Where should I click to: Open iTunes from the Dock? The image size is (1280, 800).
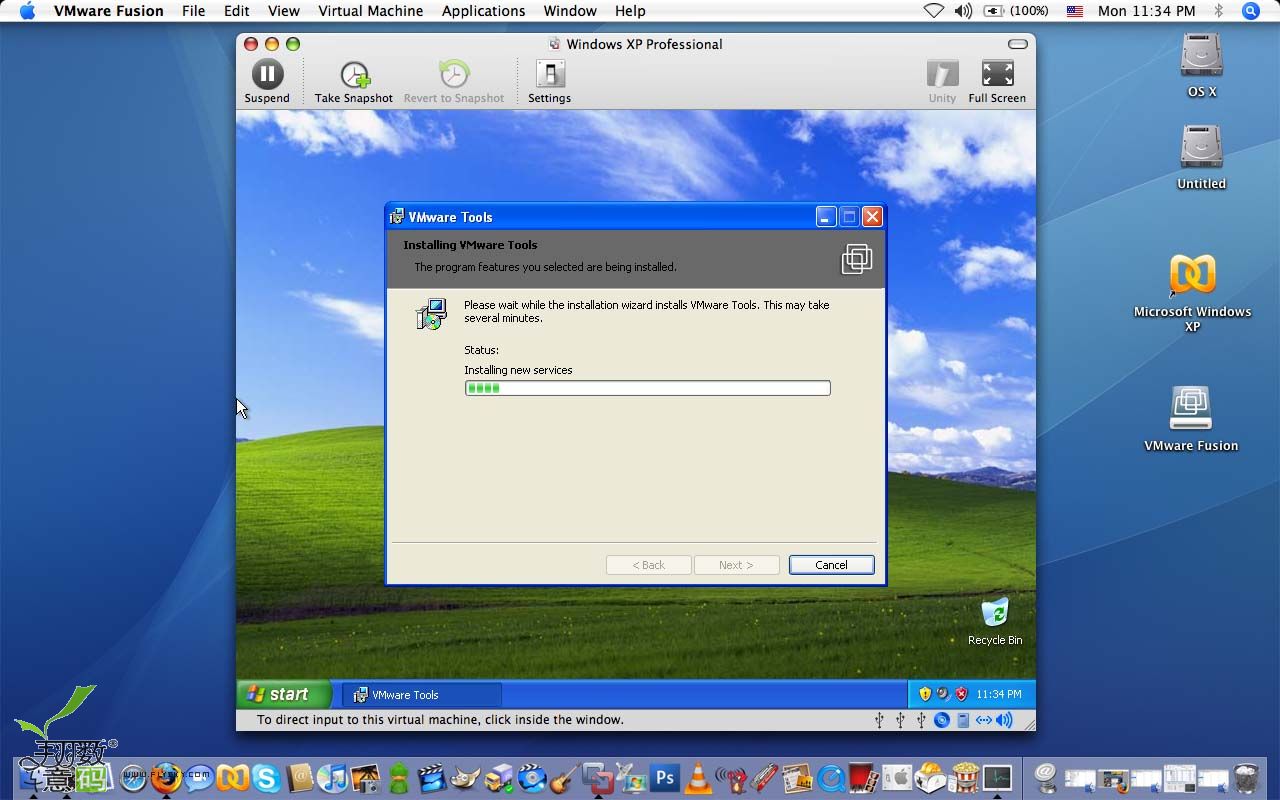click(x=332, y=777)
